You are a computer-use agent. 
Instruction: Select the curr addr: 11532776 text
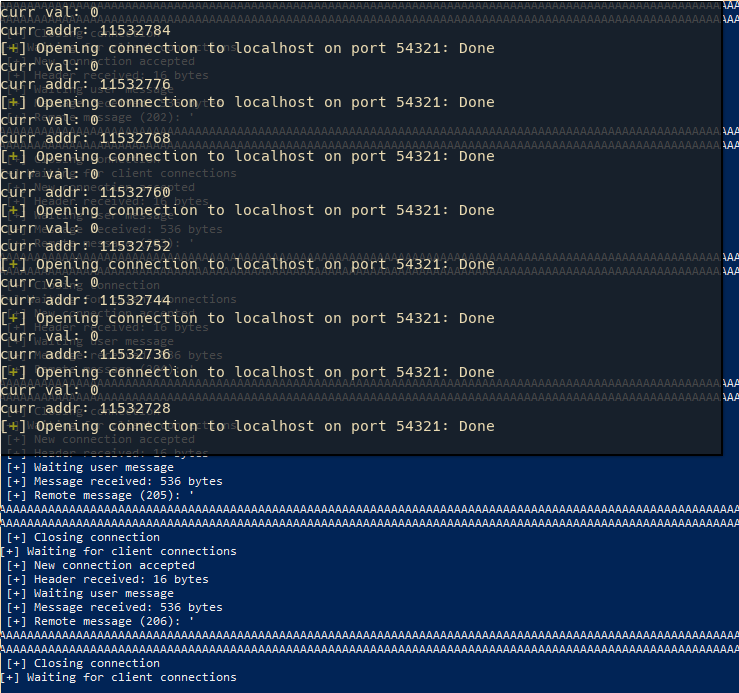[x=85, y=85]
